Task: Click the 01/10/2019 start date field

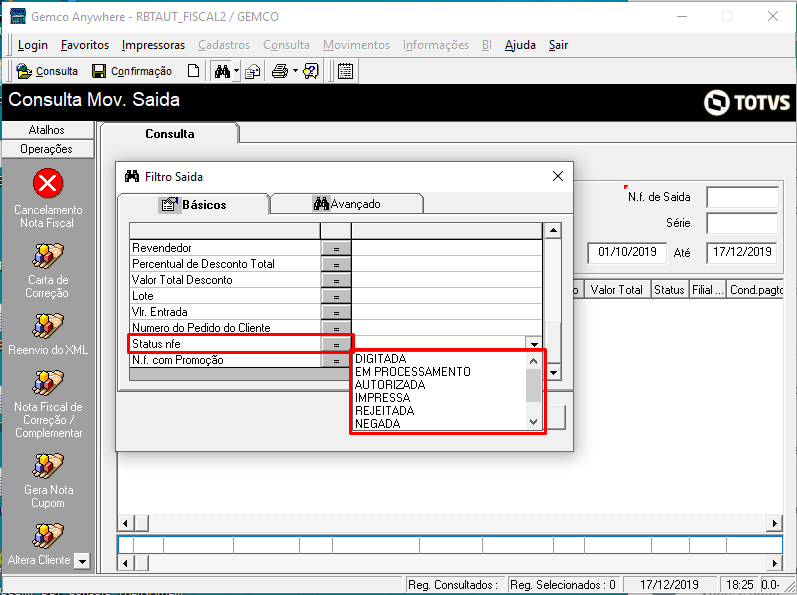Action: click(x=627, y=252)
